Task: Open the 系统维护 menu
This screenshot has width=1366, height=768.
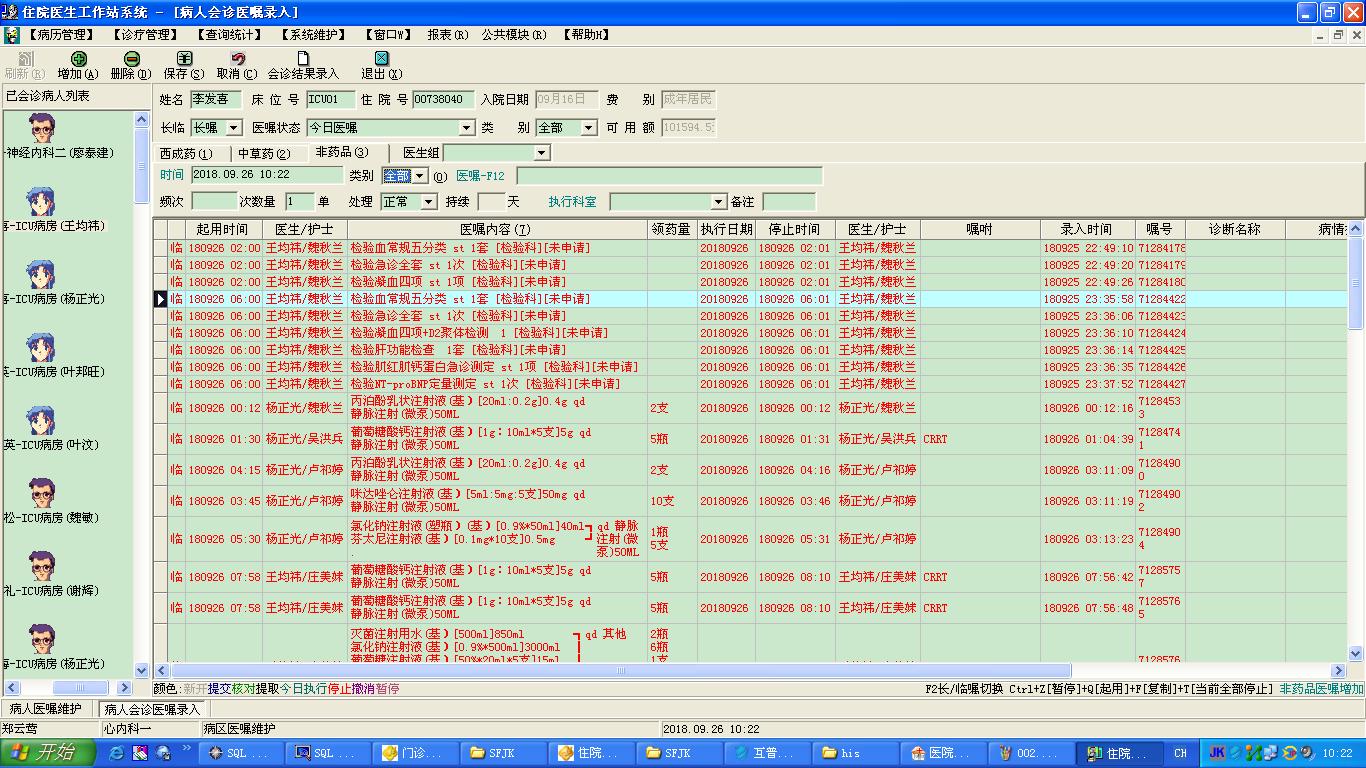Action: [x=313, y=35]
